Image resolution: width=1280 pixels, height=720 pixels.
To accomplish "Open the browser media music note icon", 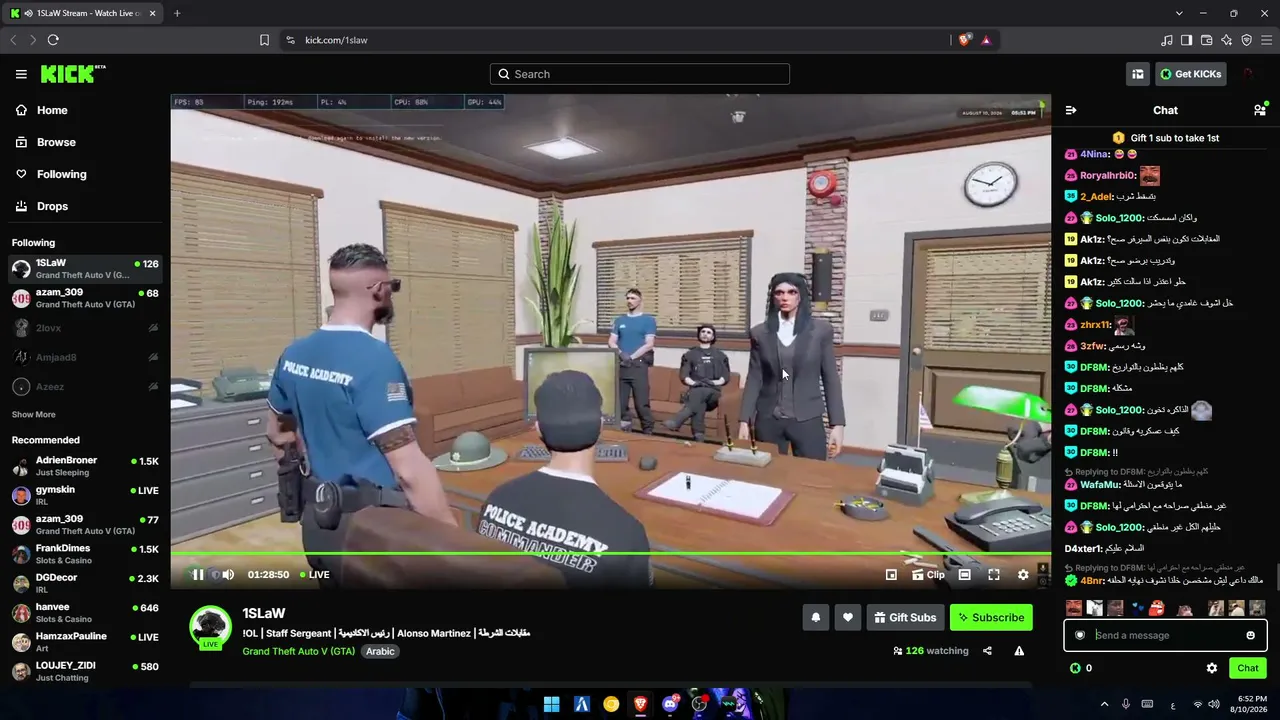I will click(x=1166, y=40).
